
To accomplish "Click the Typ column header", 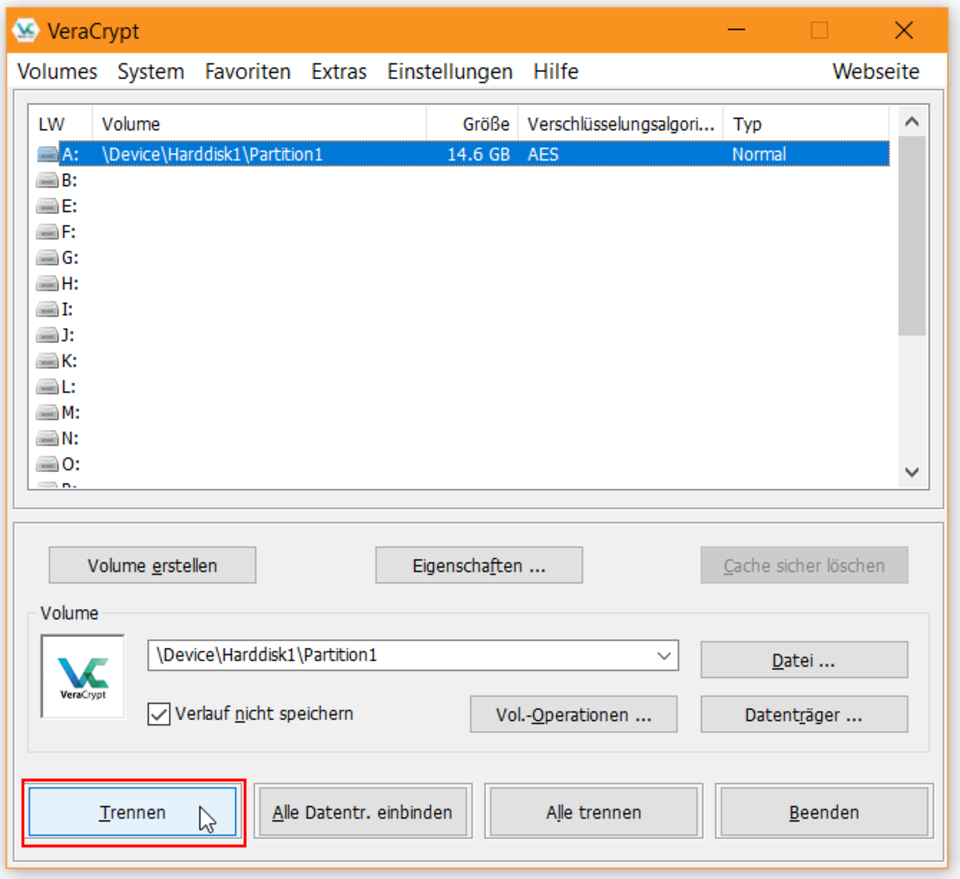I will (x=805, y=124).
